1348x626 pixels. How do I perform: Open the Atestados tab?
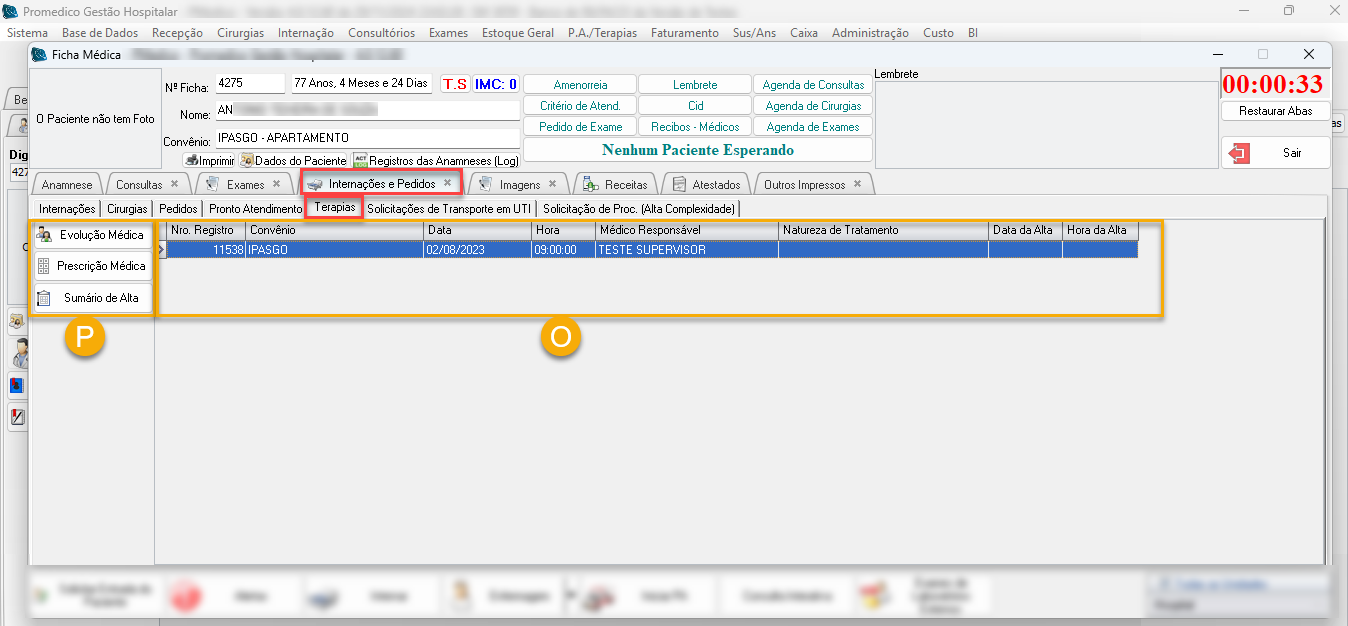coord(715,185)
